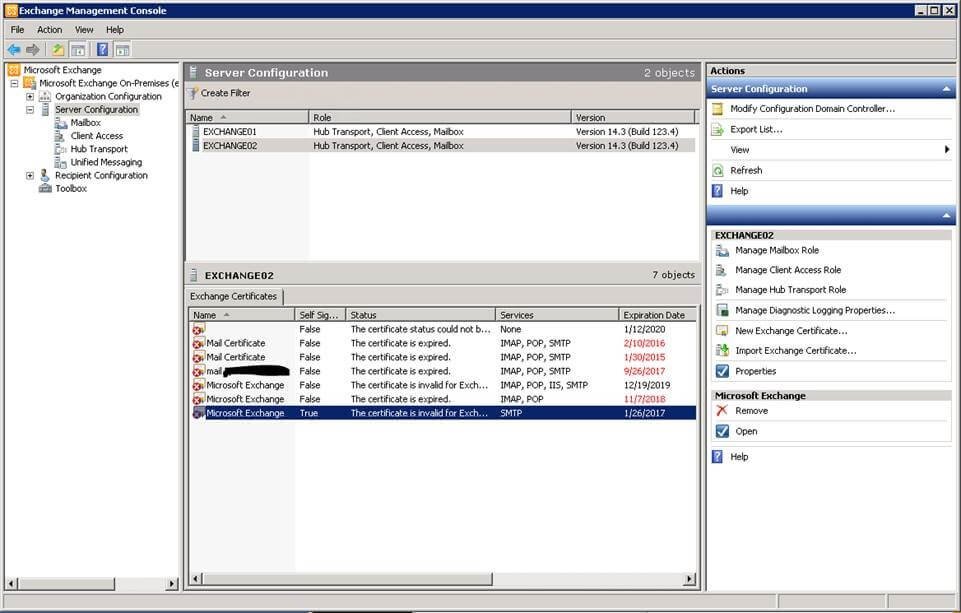The image size is (961, 613).
Task: Select the Client Access tree node
Action: pos(97,135)
